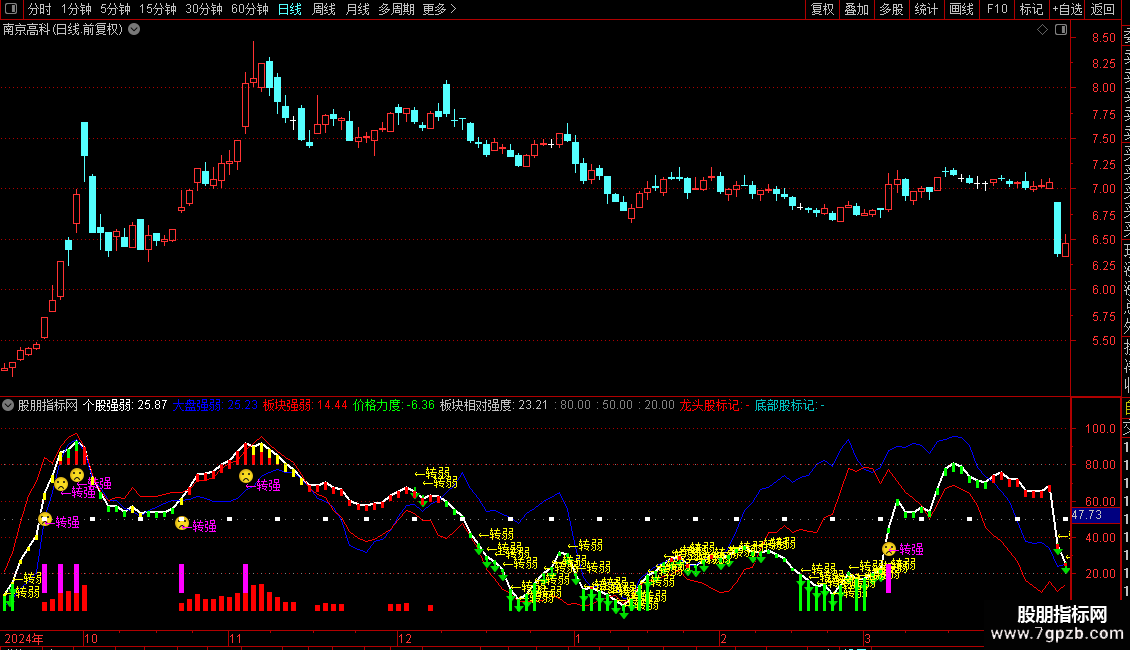
Task: Activate the 画线 drawing tool
Action: (961, 9)
